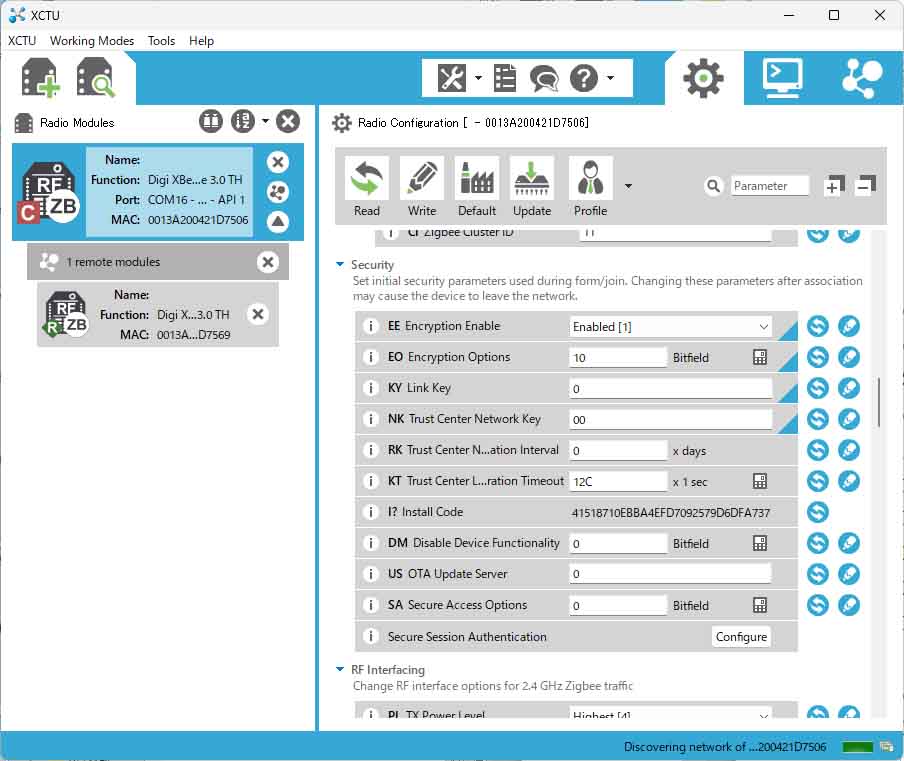The height and width of the screenshot is (761, 904).
Task: Switch to Network working mode
Action: coord(861,78)
